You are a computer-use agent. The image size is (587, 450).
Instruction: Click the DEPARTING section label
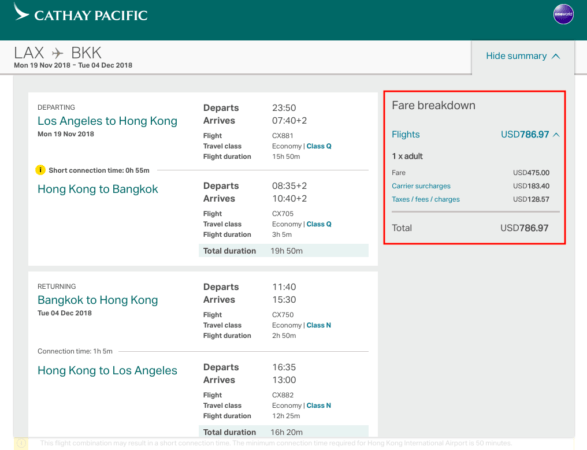(x=56, y=107)
